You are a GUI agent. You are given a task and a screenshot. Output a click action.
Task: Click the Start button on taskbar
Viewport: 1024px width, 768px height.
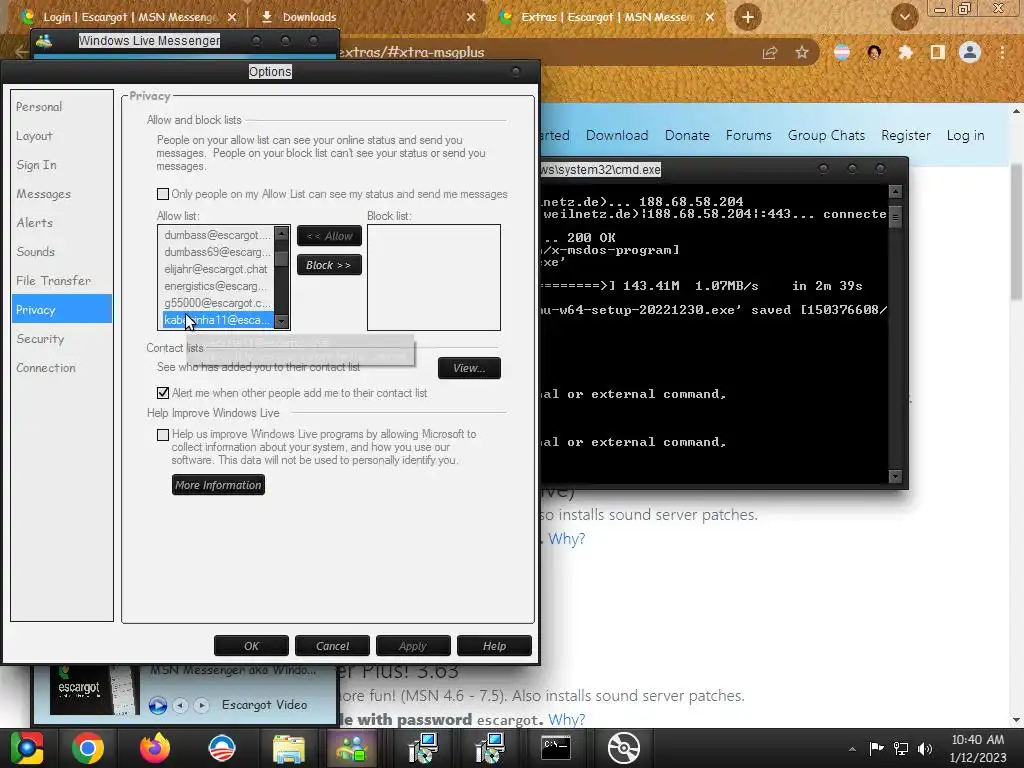click(x=26, y=748)
